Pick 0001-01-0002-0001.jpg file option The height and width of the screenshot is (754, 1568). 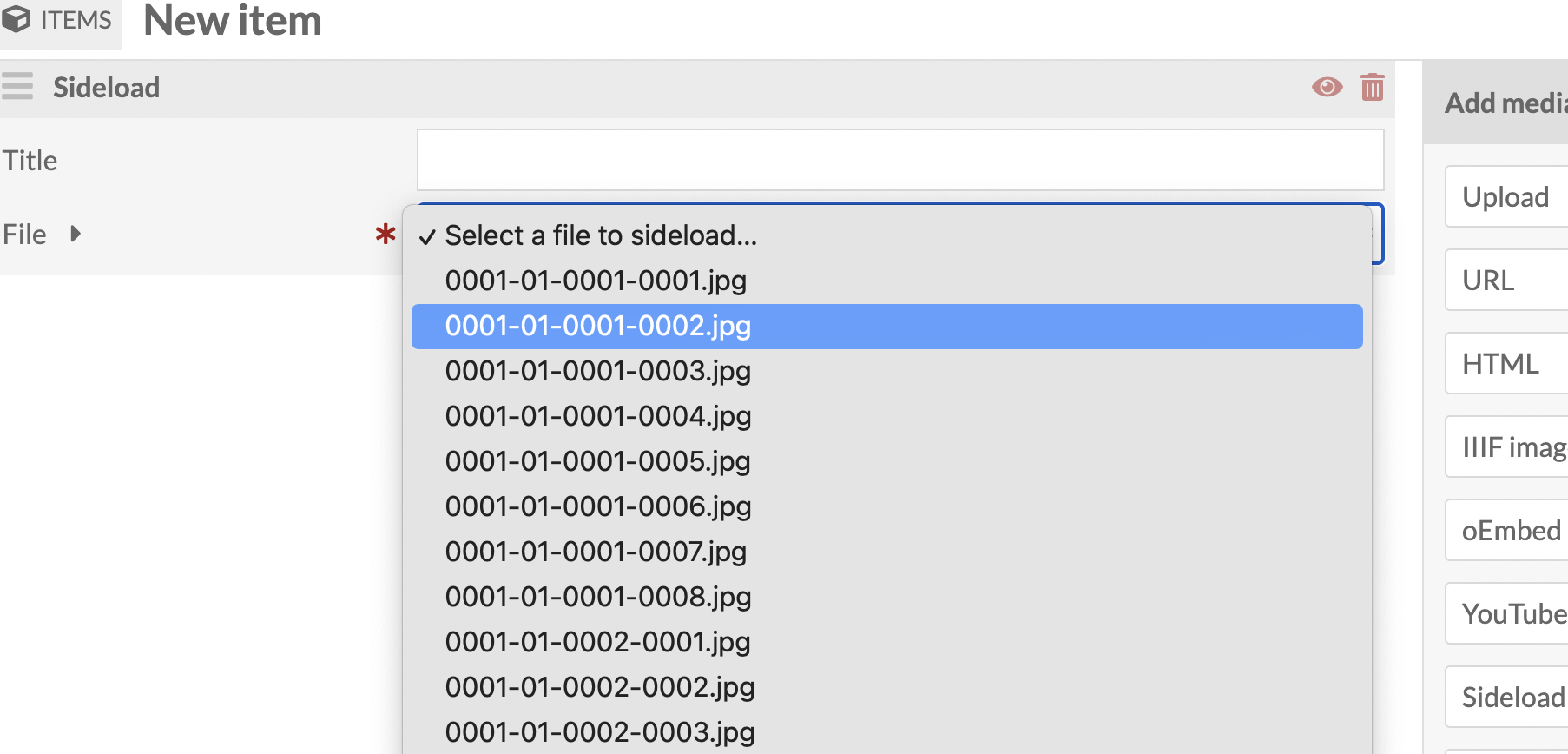597,642
